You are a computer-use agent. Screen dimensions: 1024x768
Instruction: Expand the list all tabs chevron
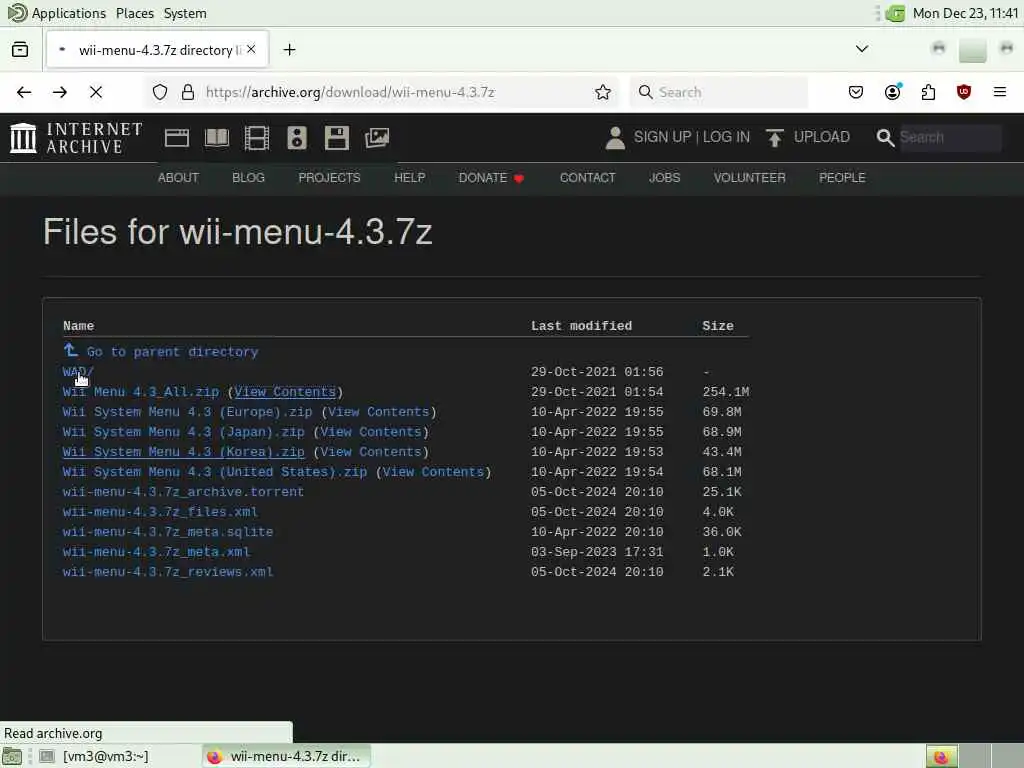coord(862,49)
